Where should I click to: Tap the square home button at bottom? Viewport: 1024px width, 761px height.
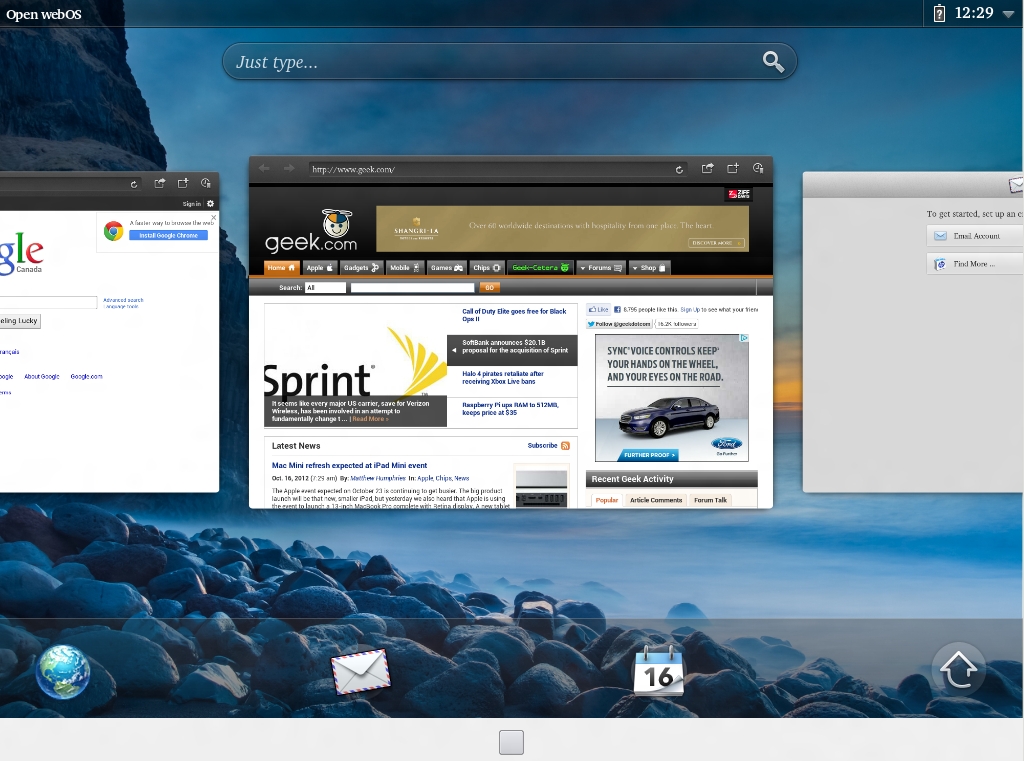511,742
